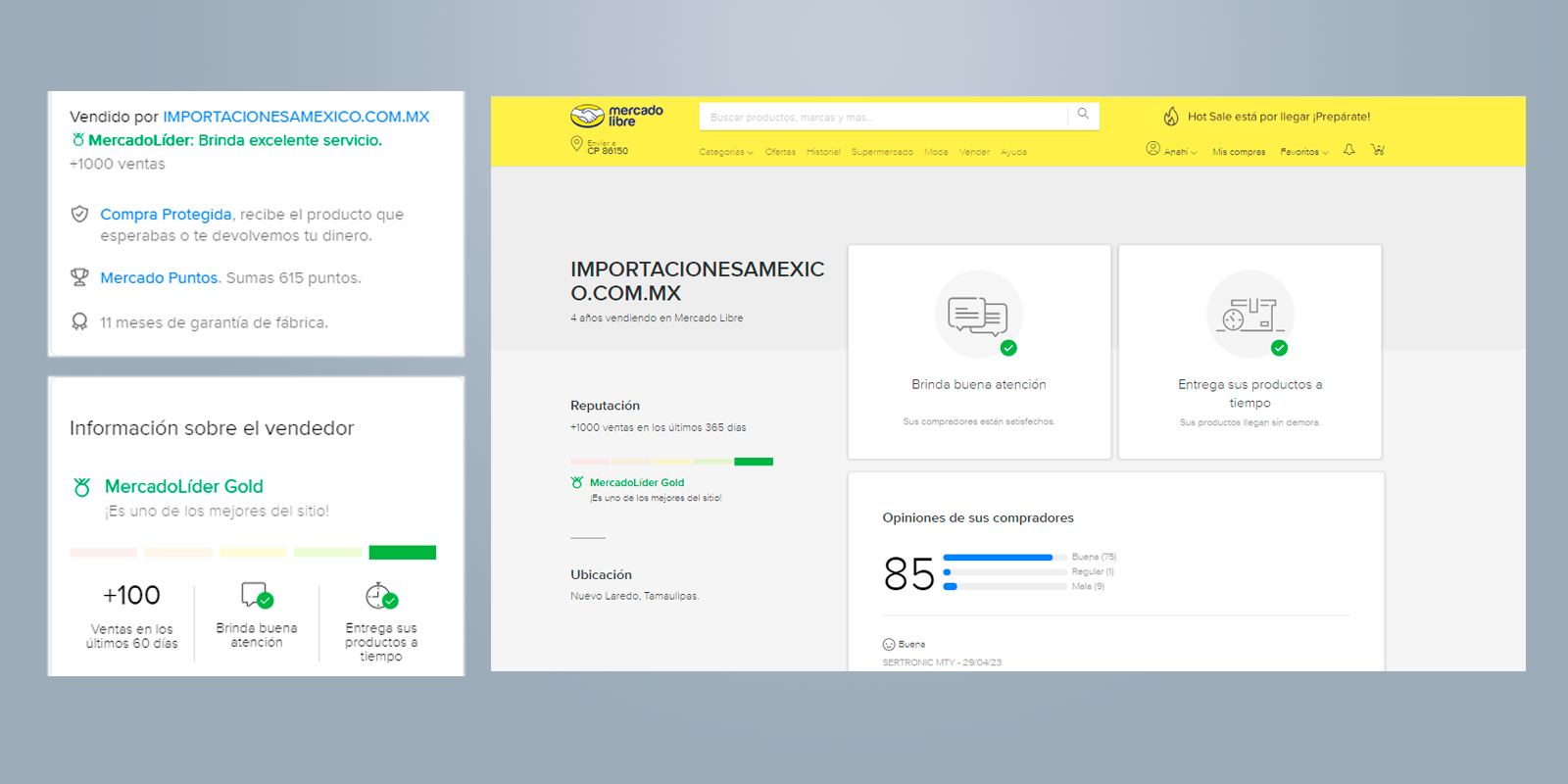Click the 4 años vendiendo en Mercado Libre text
Image resolution: width=1568 pixels, height=784 pixels.
(657, 318)
